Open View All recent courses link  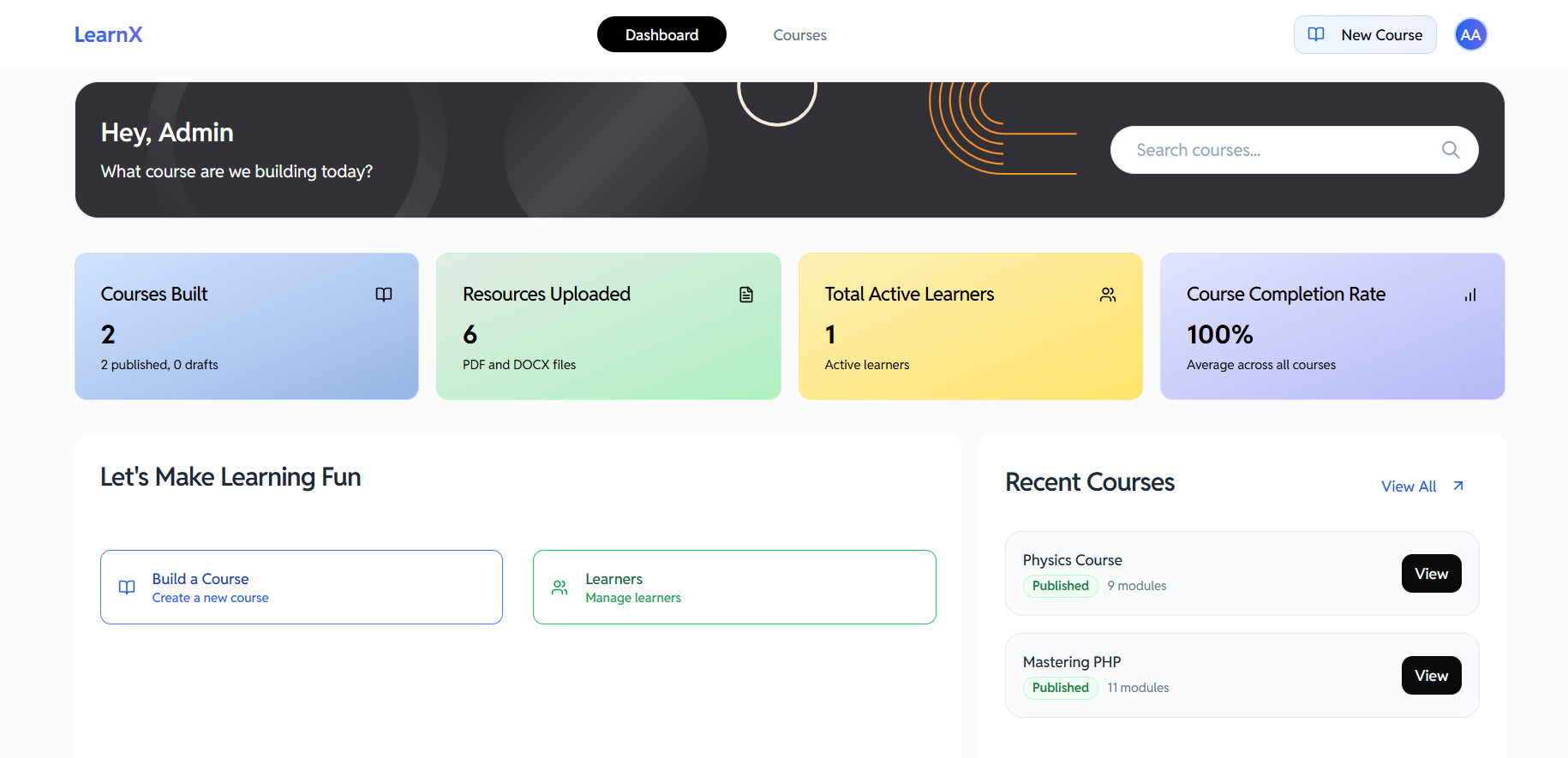click(1408, 486)
